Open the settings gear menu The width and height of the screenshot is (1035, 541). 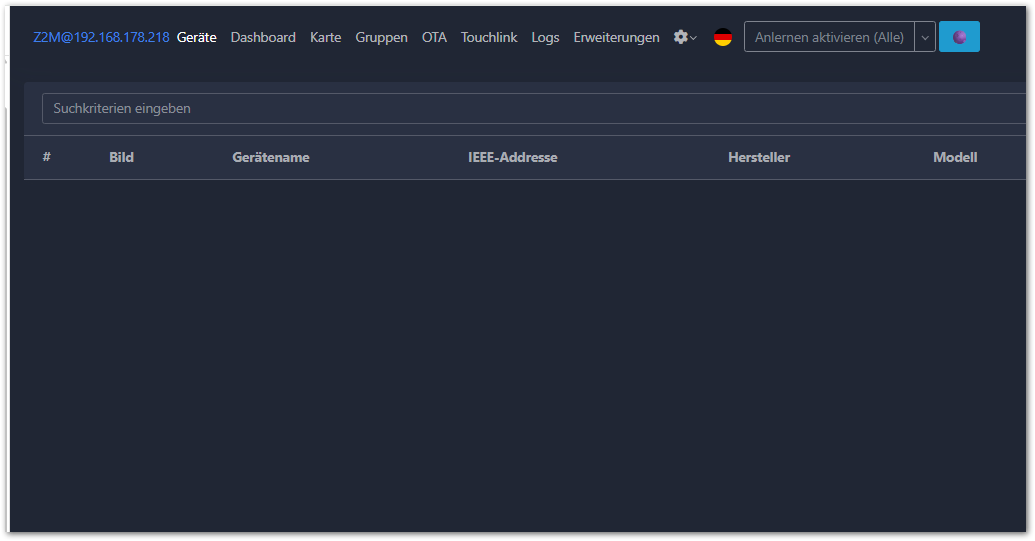coord(685,37)
